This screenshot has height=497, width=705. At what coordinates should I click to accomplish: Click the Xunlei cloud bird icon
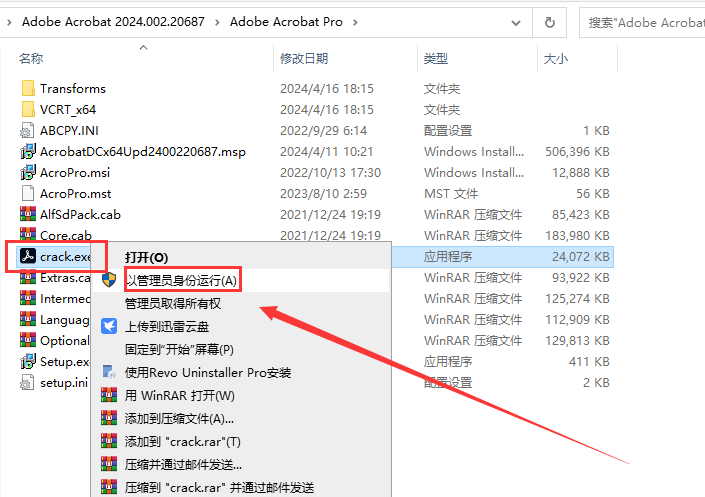(x=109, y=326)
